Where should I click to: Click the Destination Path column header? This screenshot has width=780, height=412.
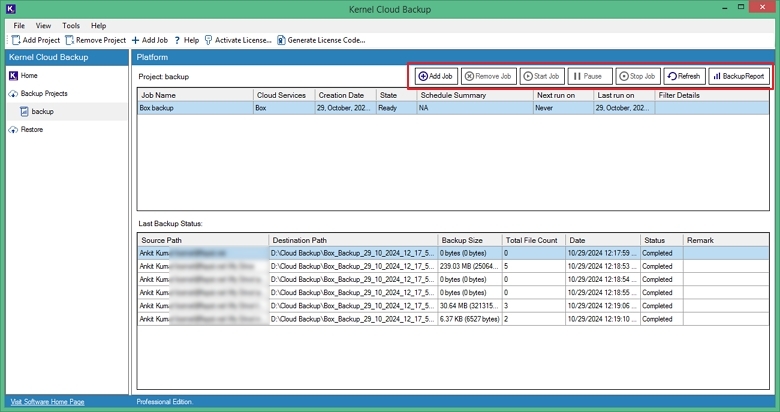point(353,240)
